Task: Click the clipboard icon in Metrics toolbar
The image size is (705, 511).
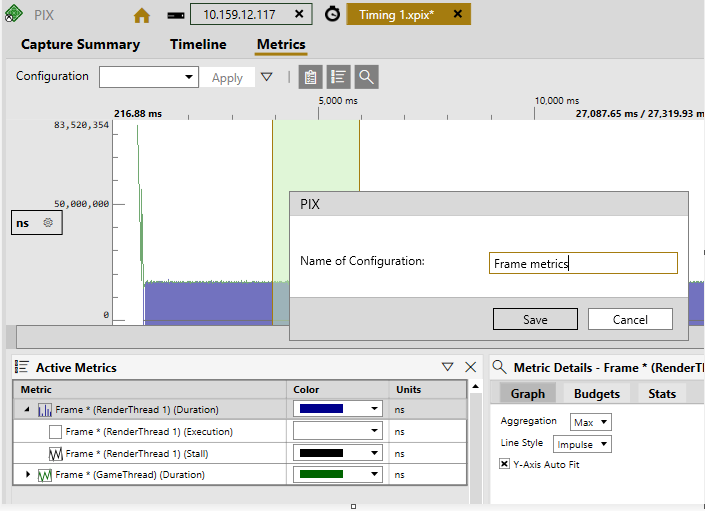Action: point(310,77)
